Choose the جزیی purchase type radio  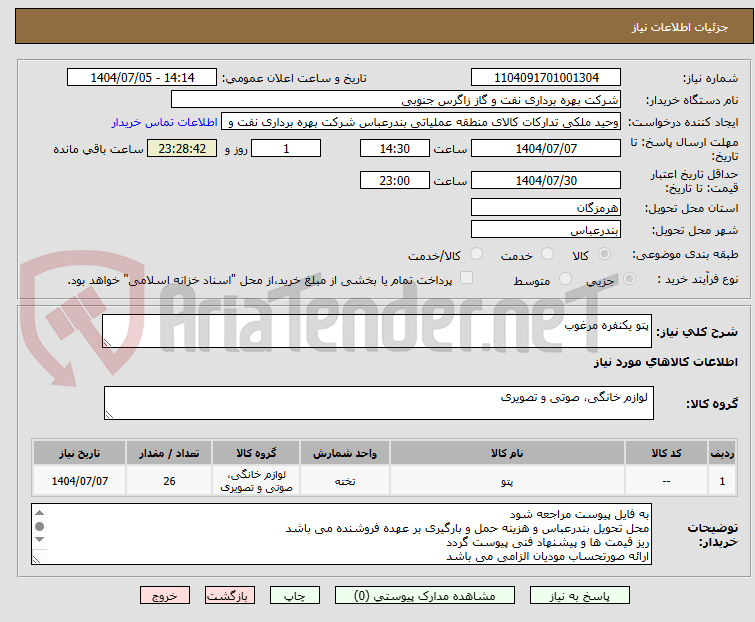click(x=629, y=279)
